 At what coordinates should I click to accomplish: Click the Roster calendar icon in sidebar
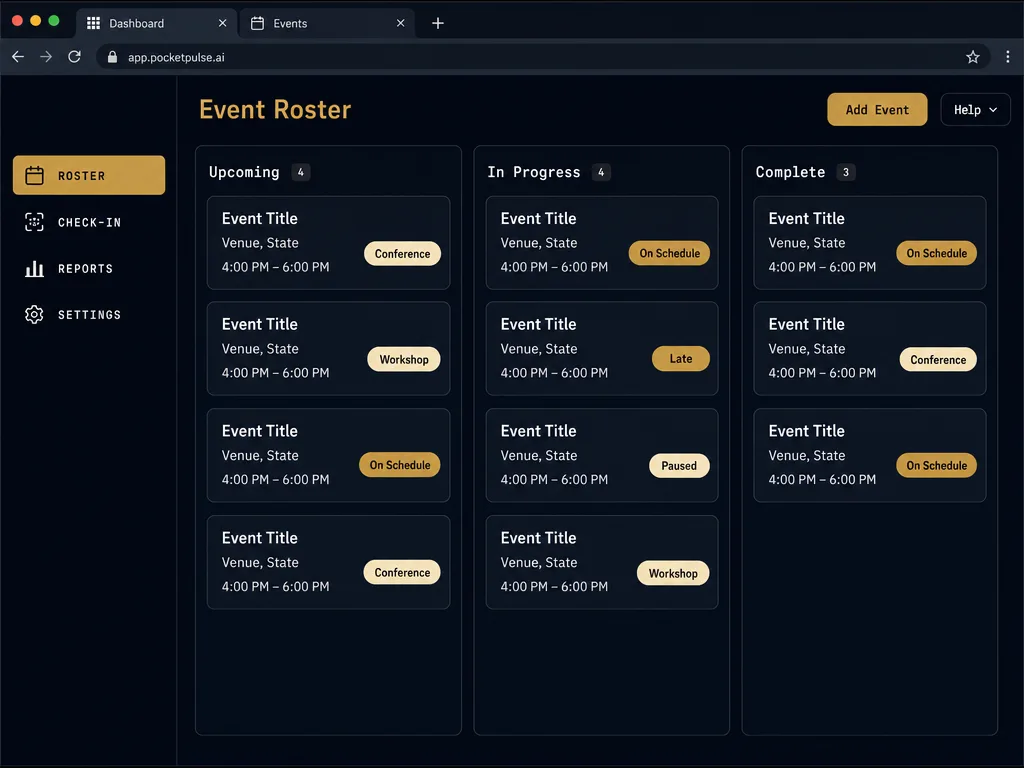click(x=35, y=175)
